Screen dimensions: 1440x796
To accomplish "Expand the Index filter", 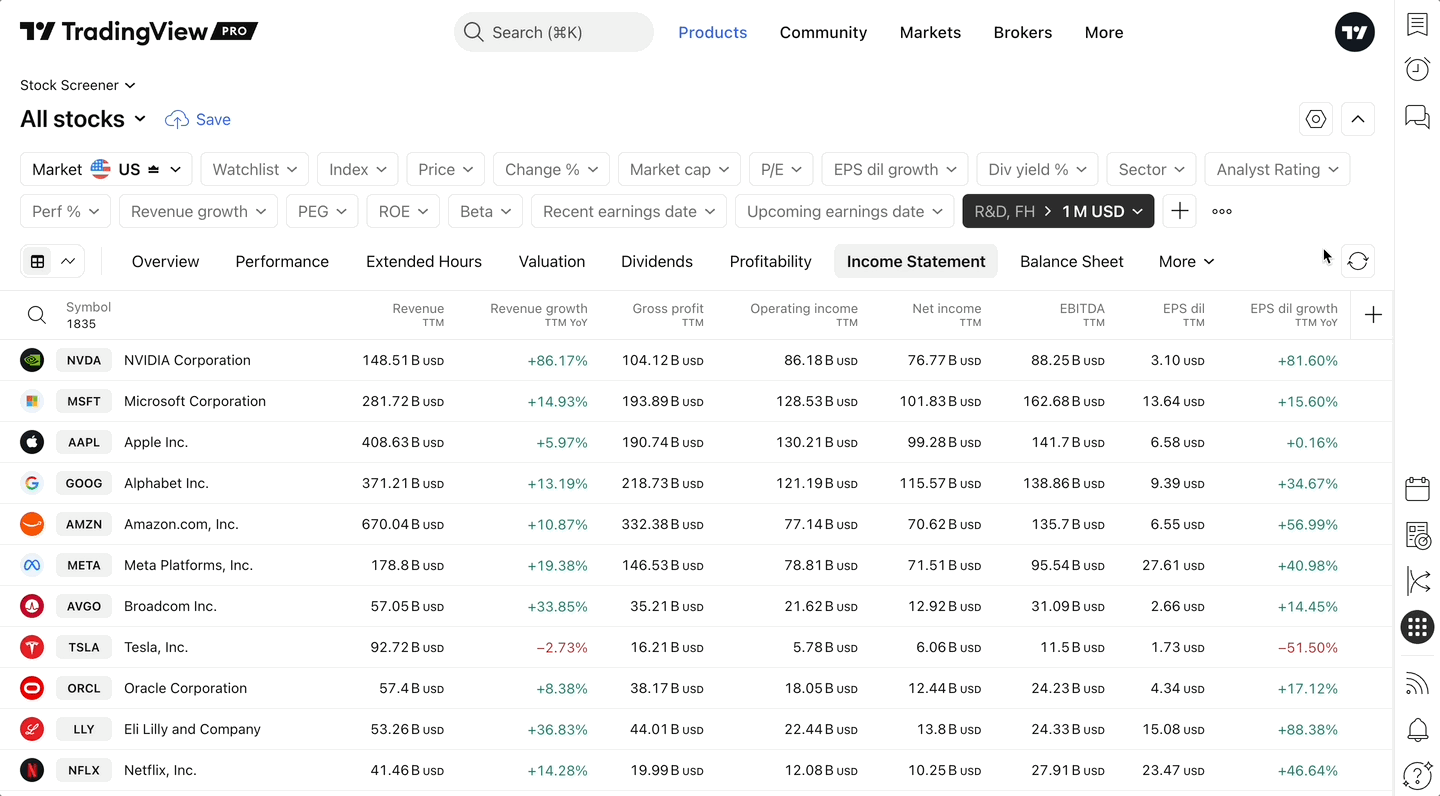I will (x=358, y=169).
